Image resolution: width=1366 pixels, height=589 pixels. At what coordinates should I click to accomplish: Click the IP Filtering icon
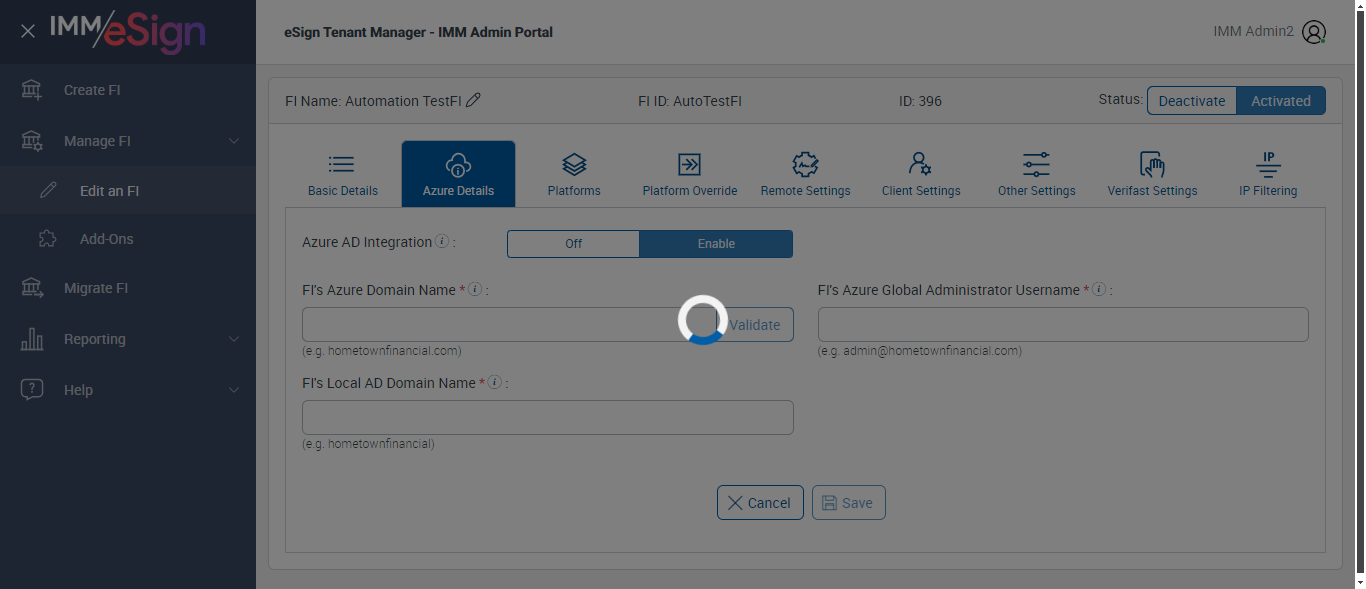tap(1268, 164)
